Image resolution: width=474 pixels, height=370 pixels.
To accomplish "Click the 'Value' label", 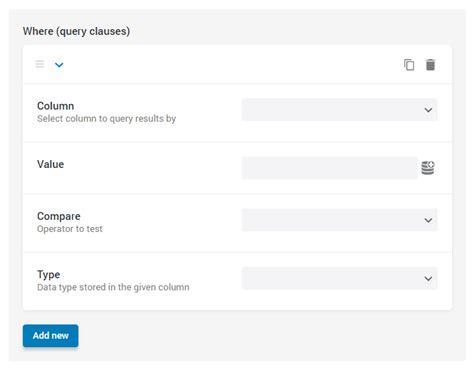I will tap(50, 164).
